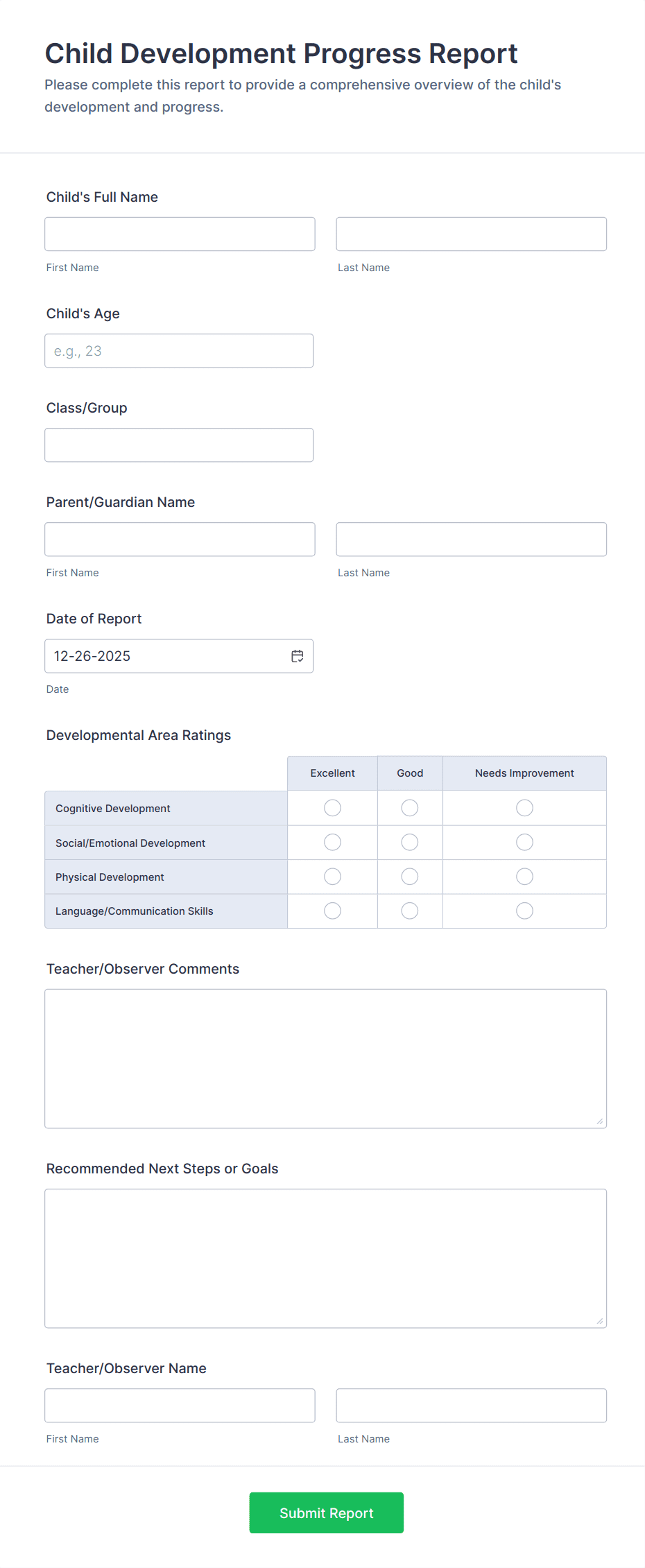645x1568 pixels.
Task: Select Needs Improvement for Cognitive Development
Action: click(524, 807)
